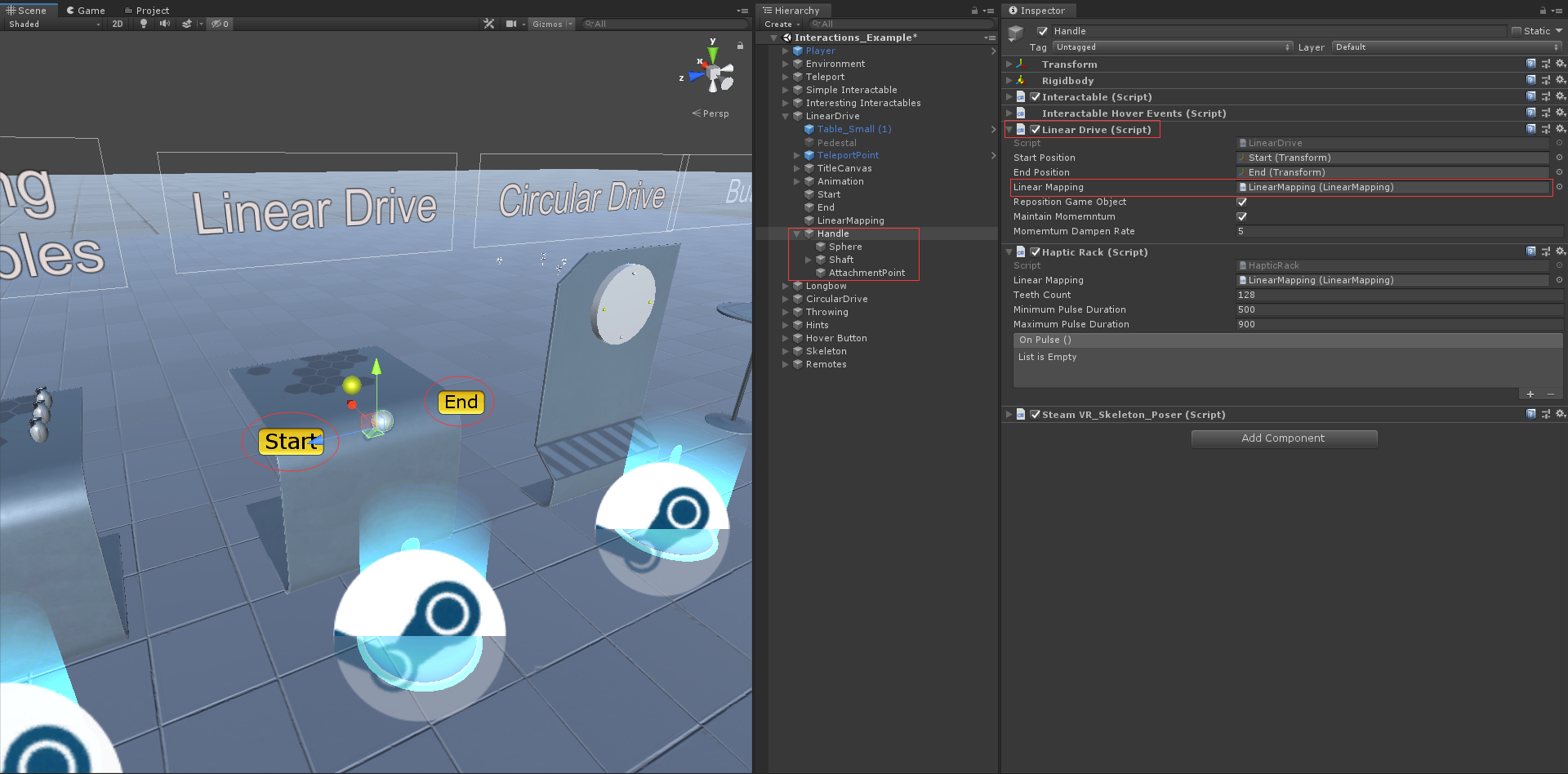Image resolution: width=1568 pixels, height=774 pixels.
Task: Toggle Handle object active checkbox
Action: (1042, 31)
